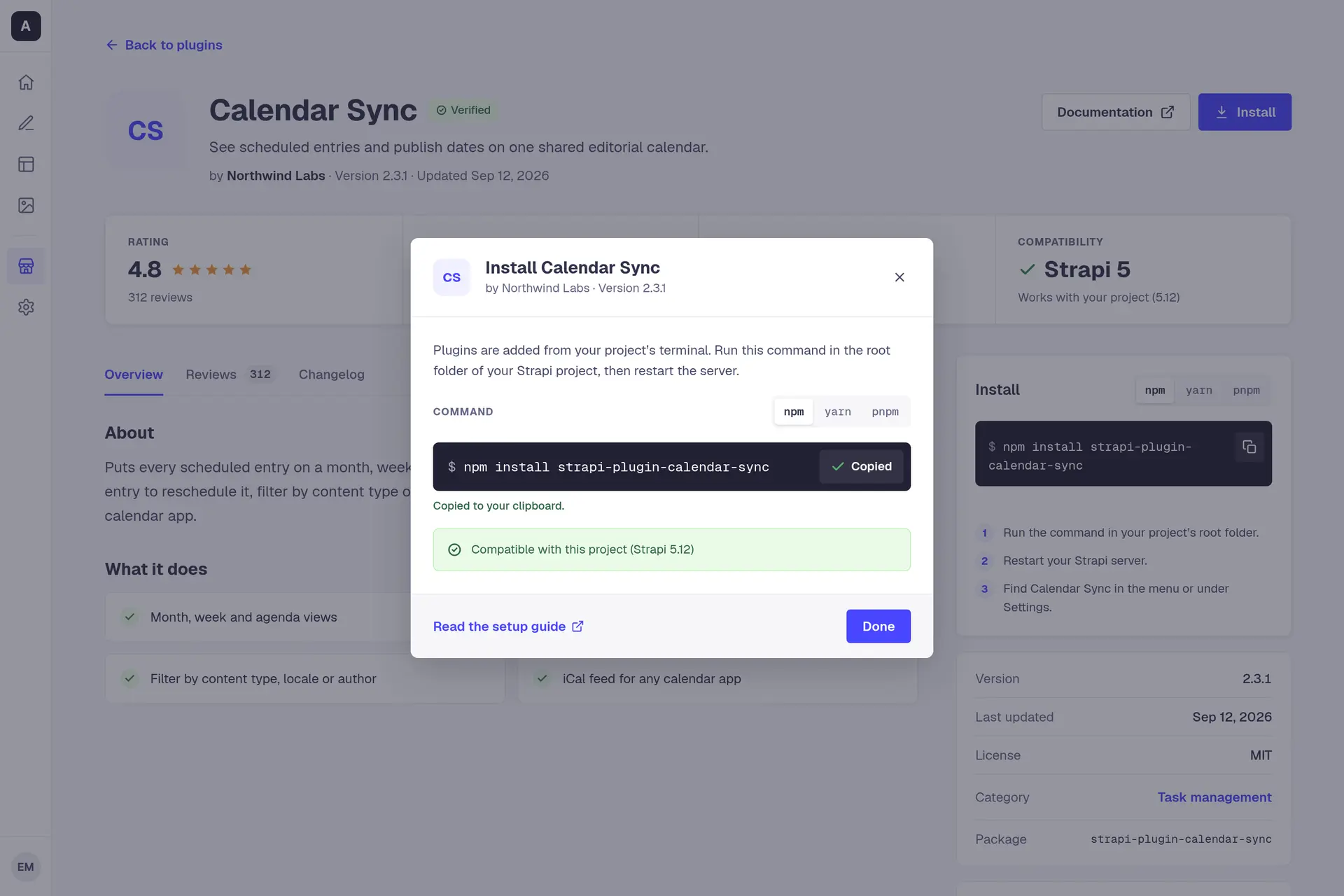Click the Copied button in command box

[861, 466]
